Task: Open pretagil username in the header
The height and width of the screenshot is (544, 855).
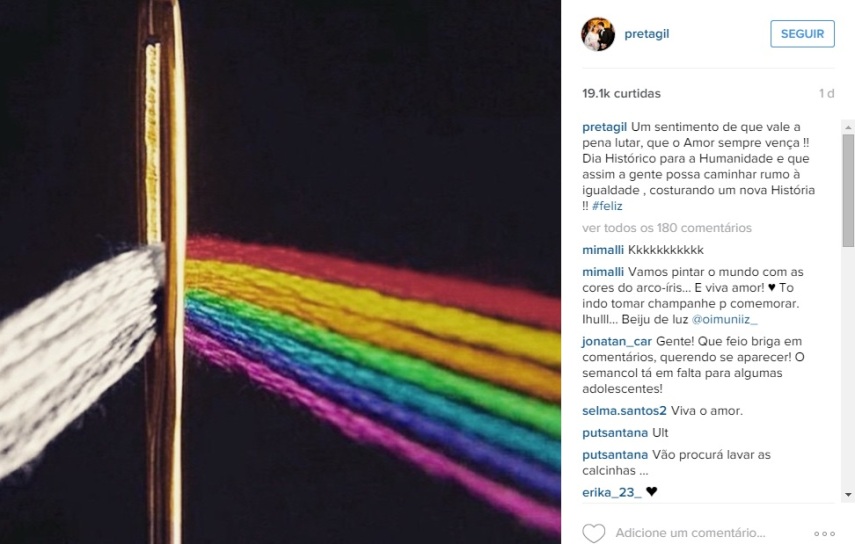Action: [x=647, y=34]
